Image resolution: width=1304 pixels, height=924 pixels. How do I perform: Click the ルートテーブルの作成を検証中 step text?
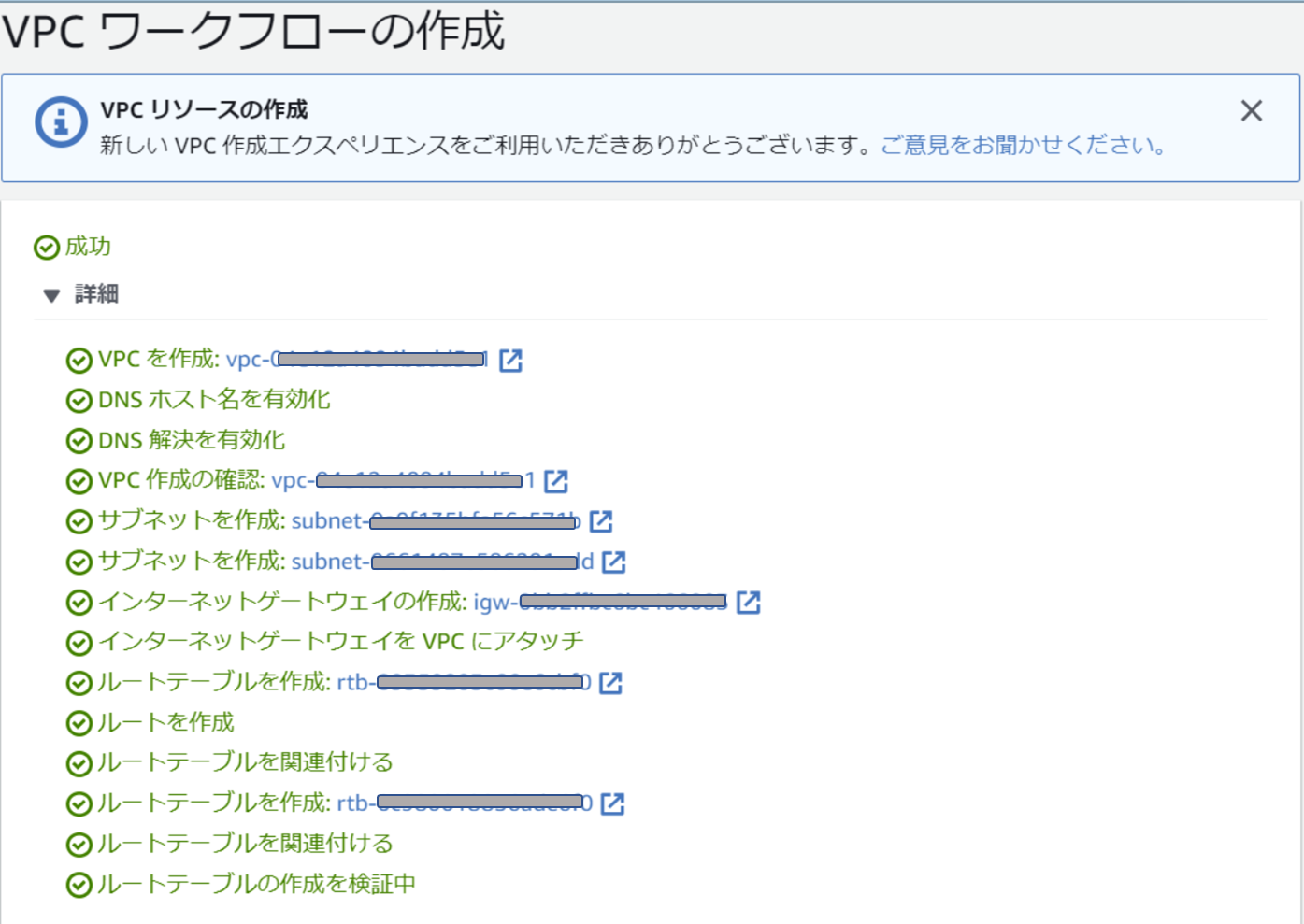[x=257, y=884]
